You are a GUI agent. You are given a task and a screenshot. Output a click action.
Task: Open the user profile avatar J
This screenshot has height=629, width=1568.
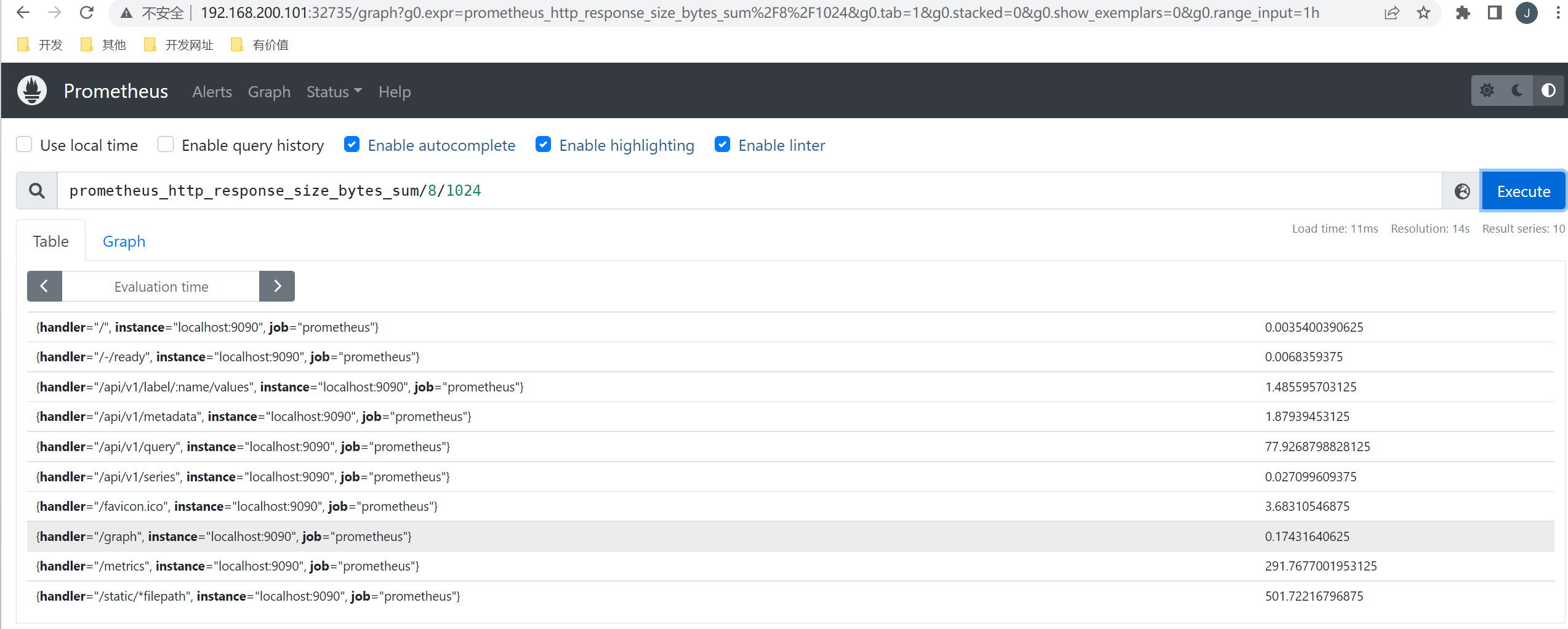point(1527,13)
